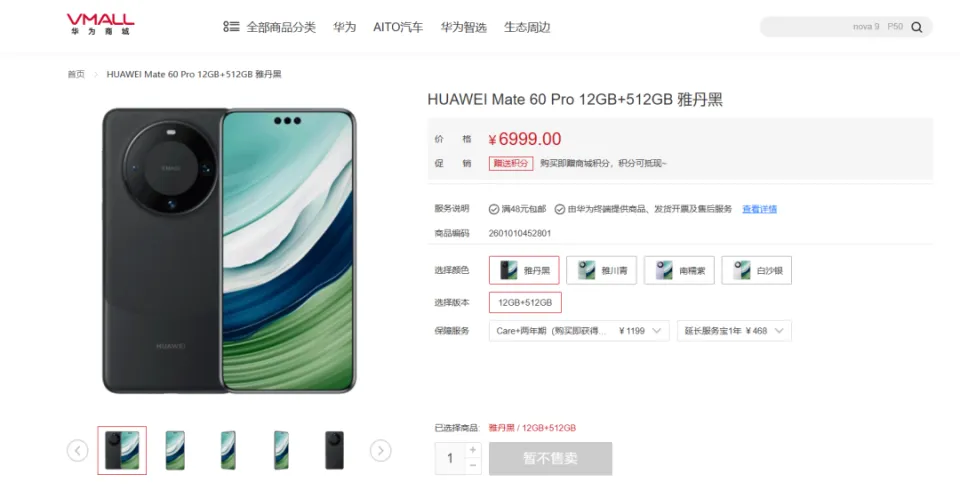The image size is (960, 498).
Task: Show the black back-view phone thumbnail
Action: pyautogui.click(x=334, y=450)
